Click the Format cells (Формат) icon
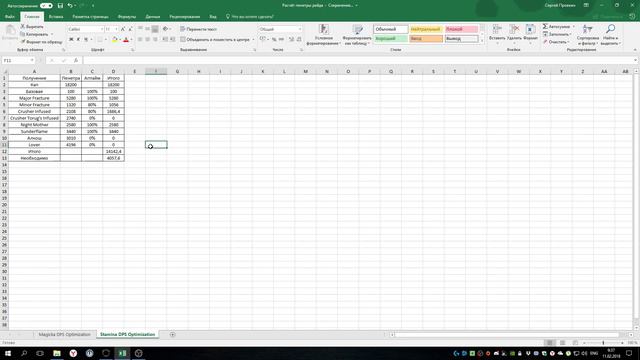Image resolution: width=640 pixels, height=360 pixels. [530, 29]
